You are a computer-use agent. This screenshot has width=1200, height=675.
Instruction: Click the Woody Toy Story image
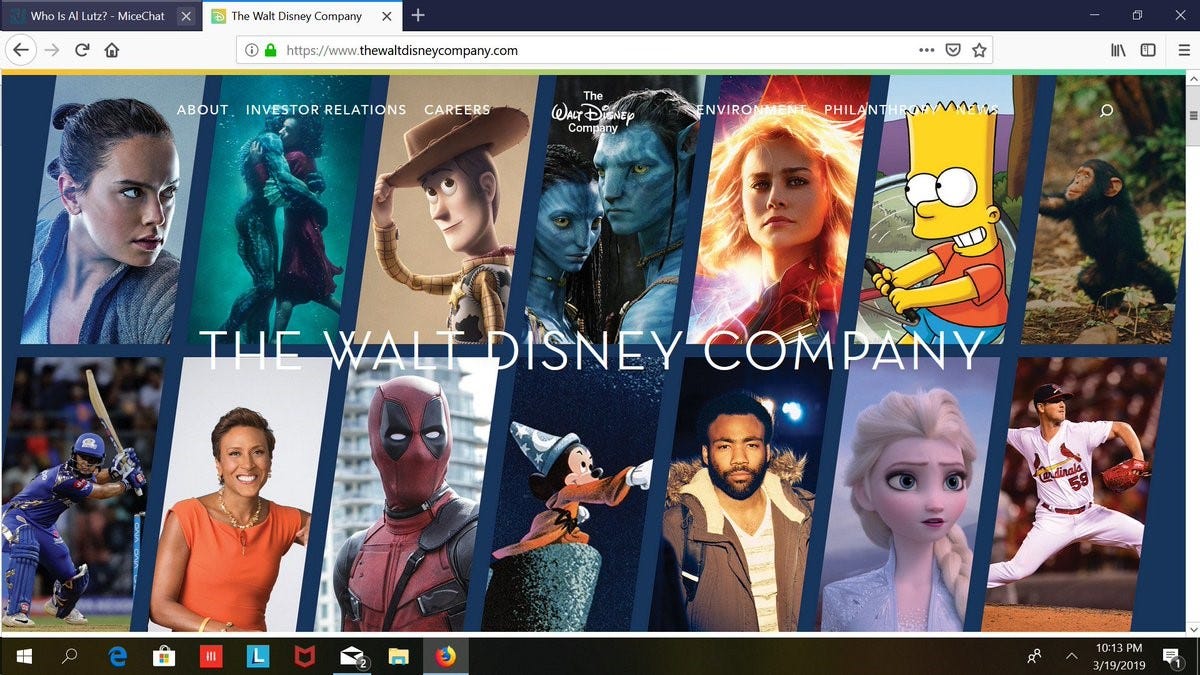pyautogui.click(x=447, y=209)
